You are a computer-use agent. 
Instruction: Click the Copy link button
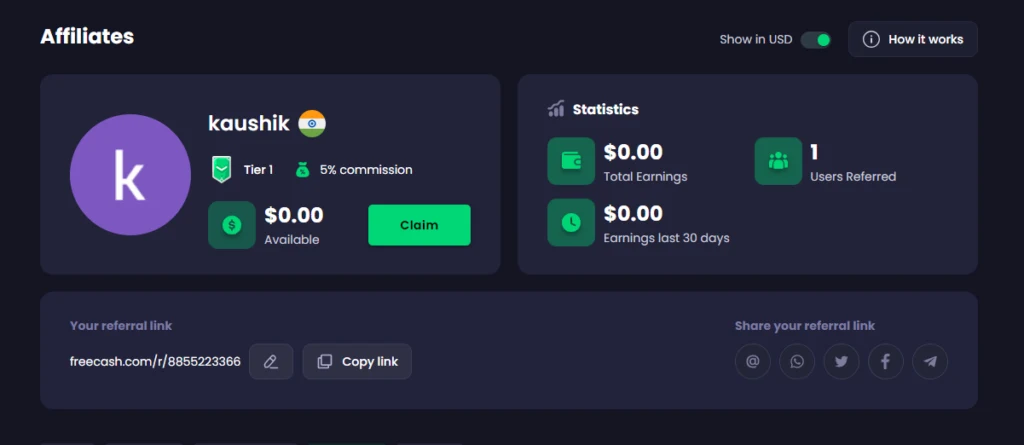[357, 361]
